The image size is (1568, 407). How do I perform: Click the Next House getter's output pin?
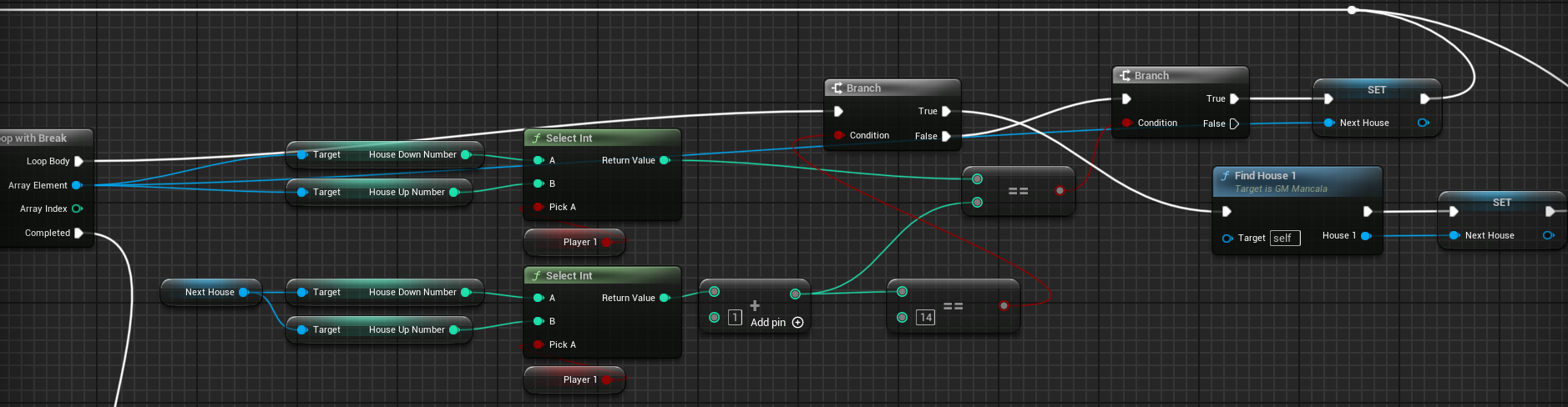click(x=244, y=293)
